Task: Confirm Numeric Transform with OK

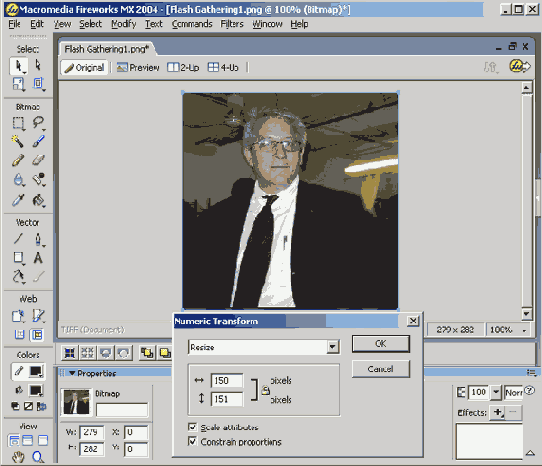Action: (x=381, y=344)
